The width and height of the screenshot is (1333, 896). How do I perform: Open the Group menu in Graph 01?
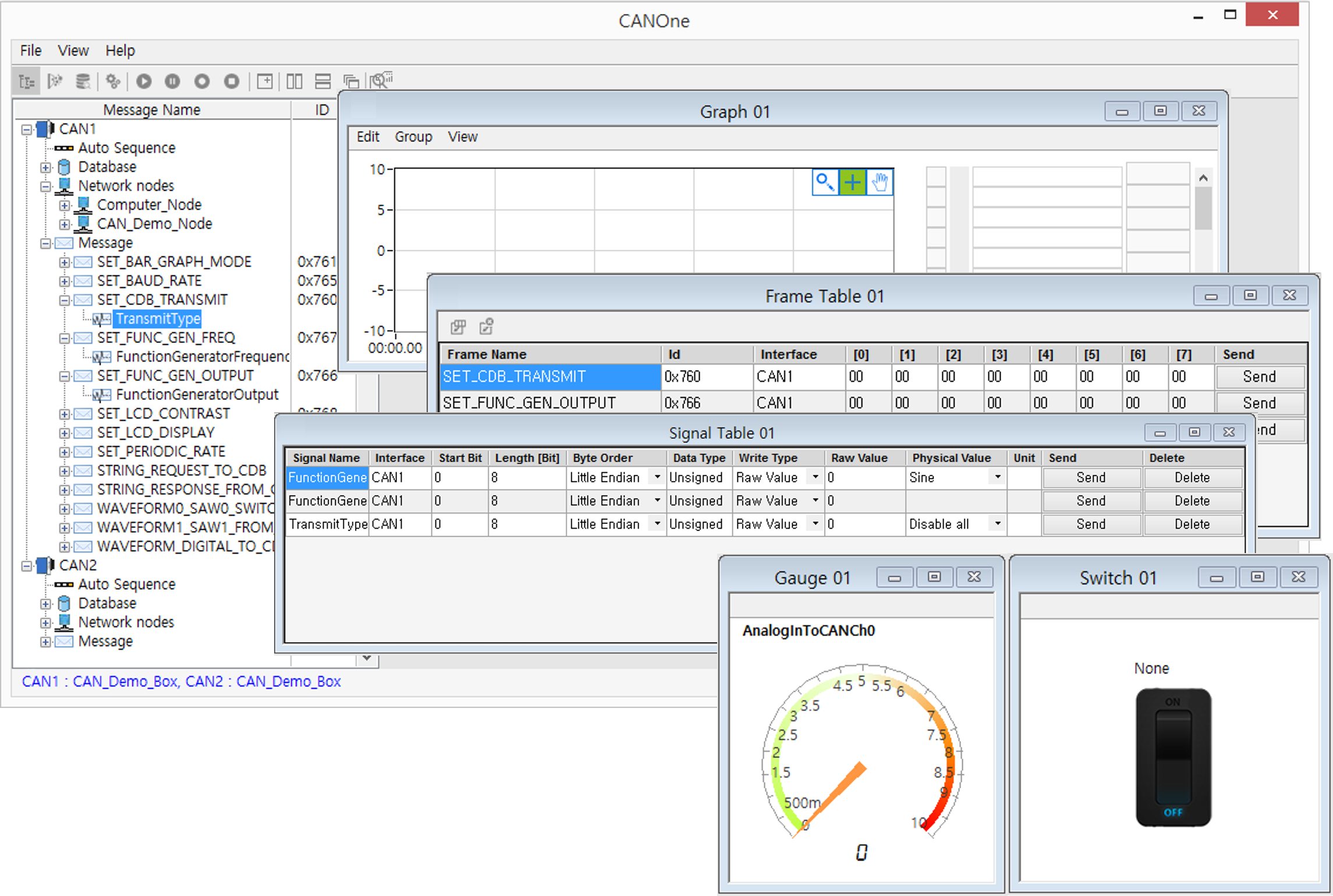pyautogui.click(x=413, y=137)
